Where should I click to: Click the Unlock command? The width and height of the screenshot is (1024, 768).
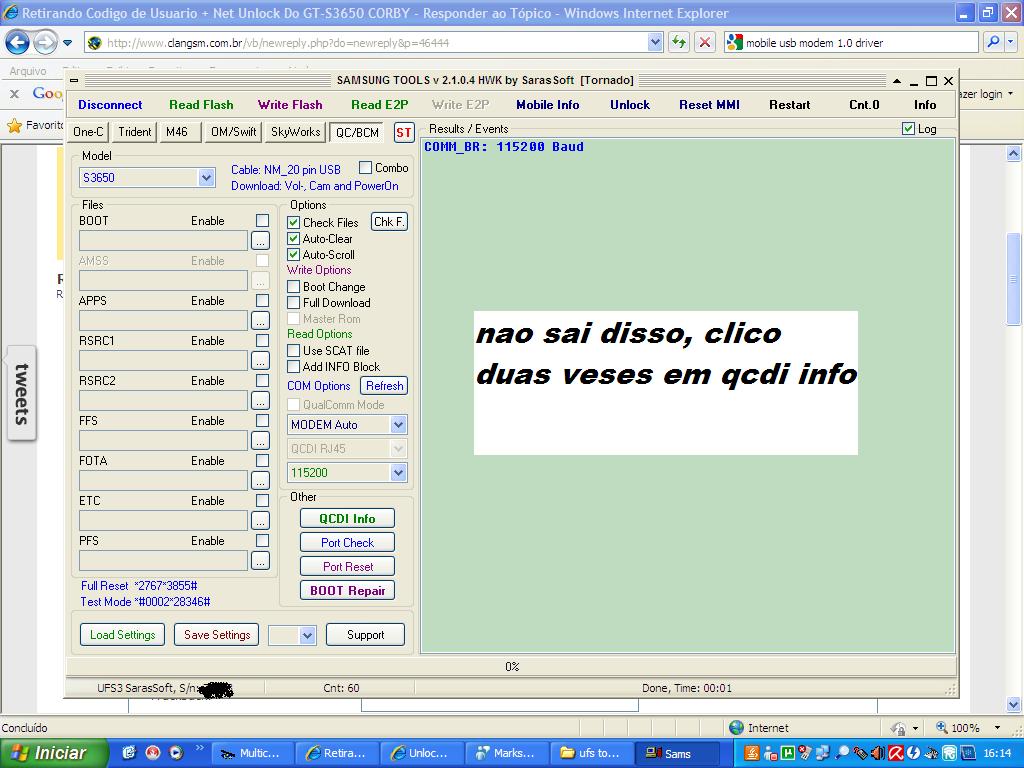click(x=630, y=104)
